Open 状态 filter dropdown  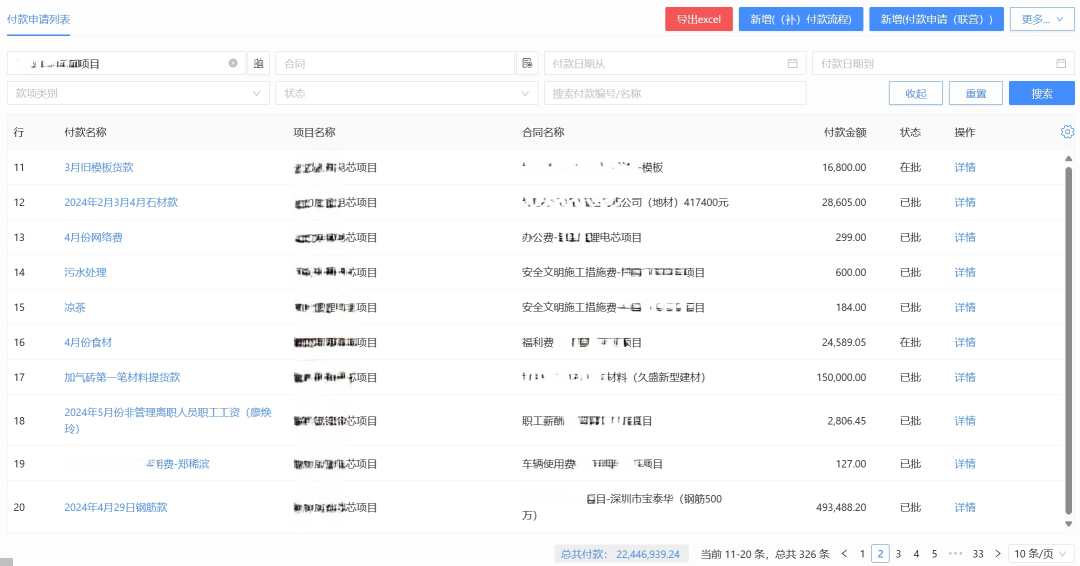406,94
